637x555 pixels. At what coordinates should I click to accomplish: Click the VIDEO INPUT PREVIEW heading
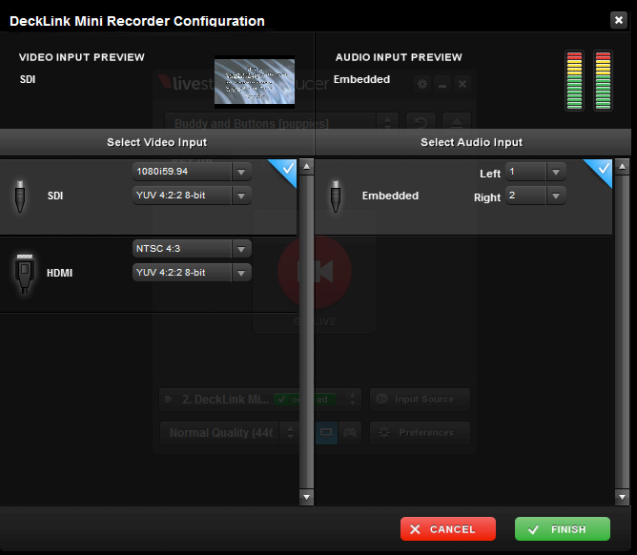(x=82, y=57)
